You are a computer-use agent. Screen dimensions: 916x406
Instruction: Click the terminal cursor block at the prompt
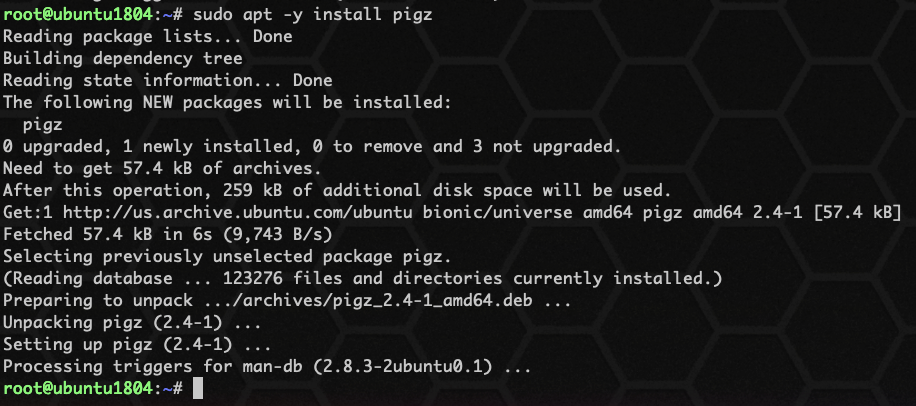point(197,388)
